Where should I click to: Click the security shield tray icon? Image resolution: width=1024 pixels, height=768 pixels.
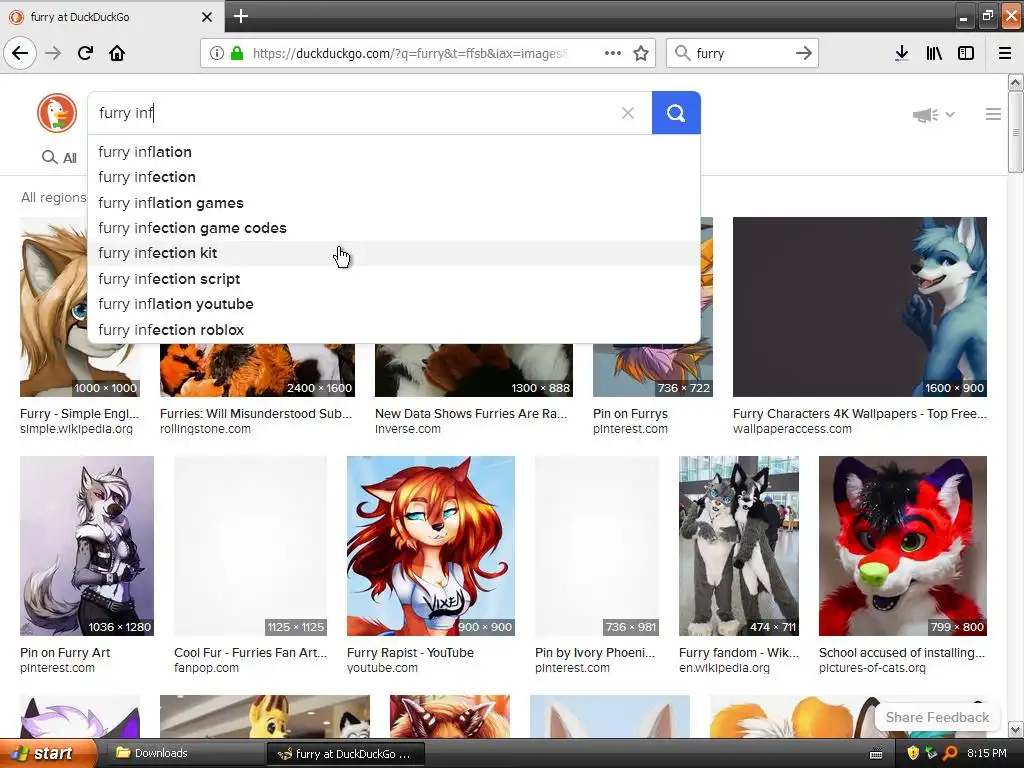(913, 753)
